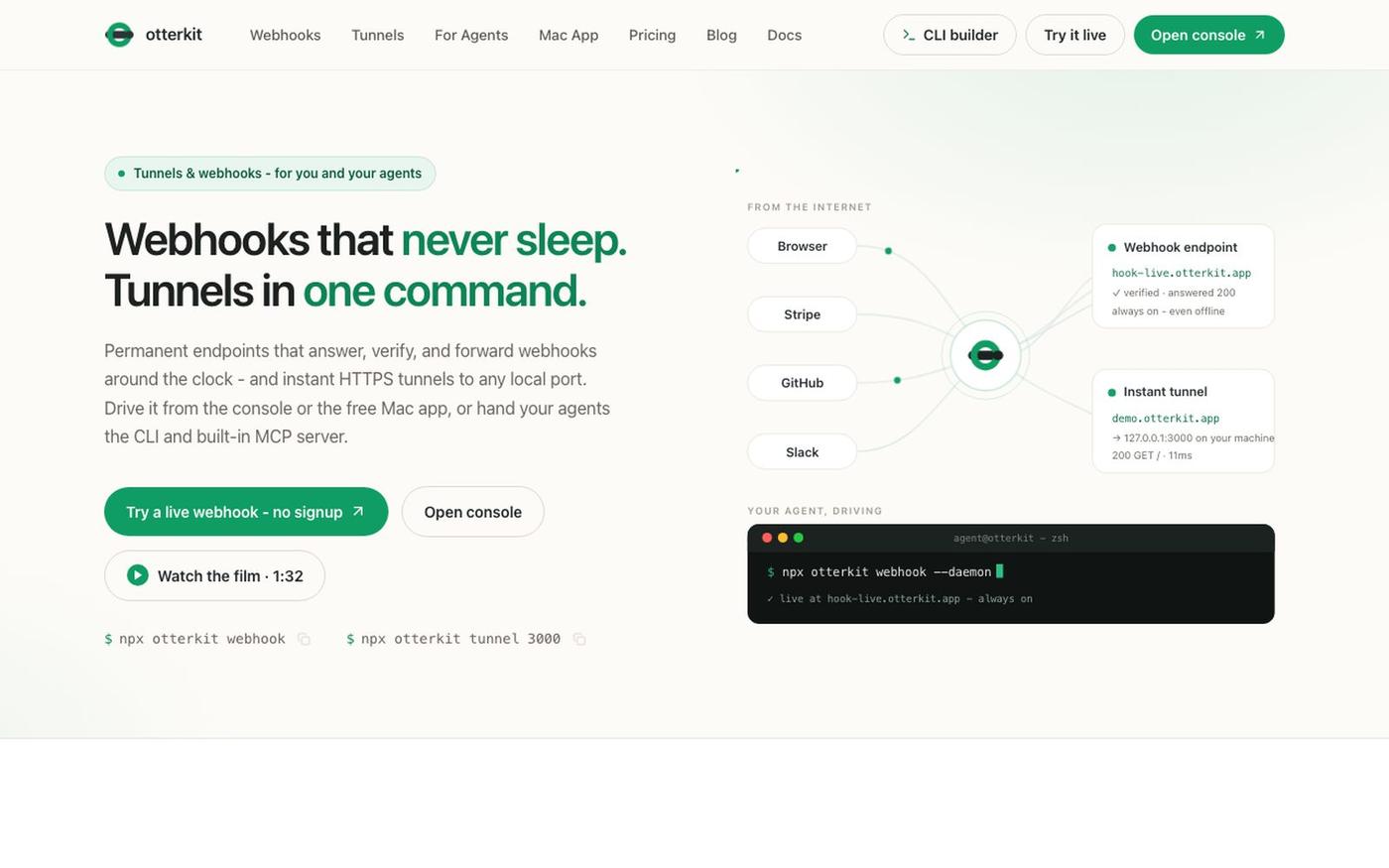This screenshot has height=868, width=1389.
Task: Click the verified - answered 200 status text
Action: coord(1173,293)
